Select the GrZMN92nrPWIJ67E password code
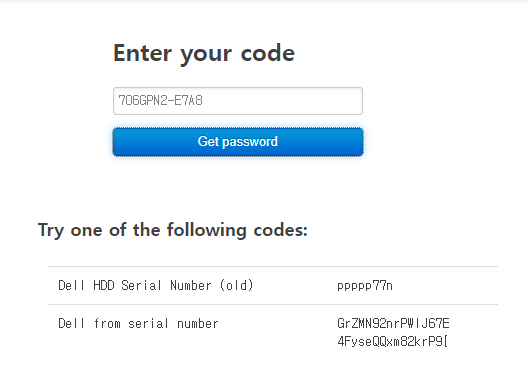 393,323
